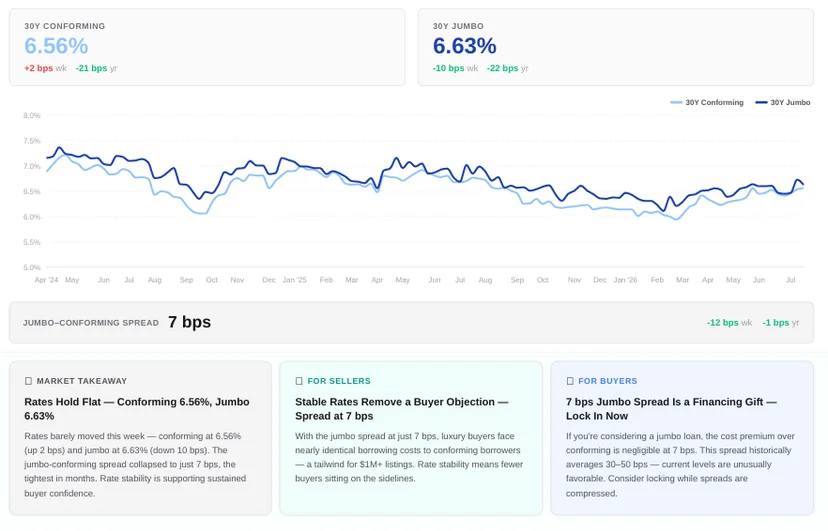Select the 30Y Jumbo 6.63% rate card
828x531 pixels.
pos(616,47)
